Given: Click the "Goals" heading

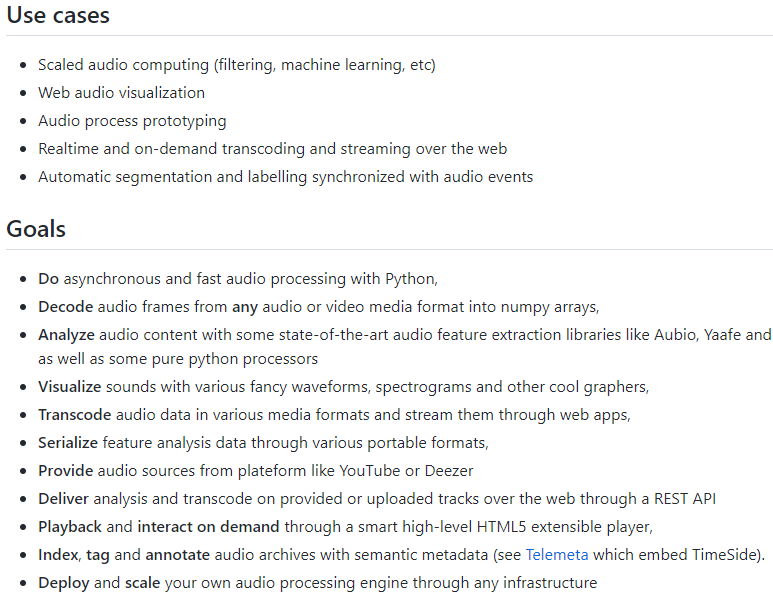Looking at the screenshot, I should 36,229.
